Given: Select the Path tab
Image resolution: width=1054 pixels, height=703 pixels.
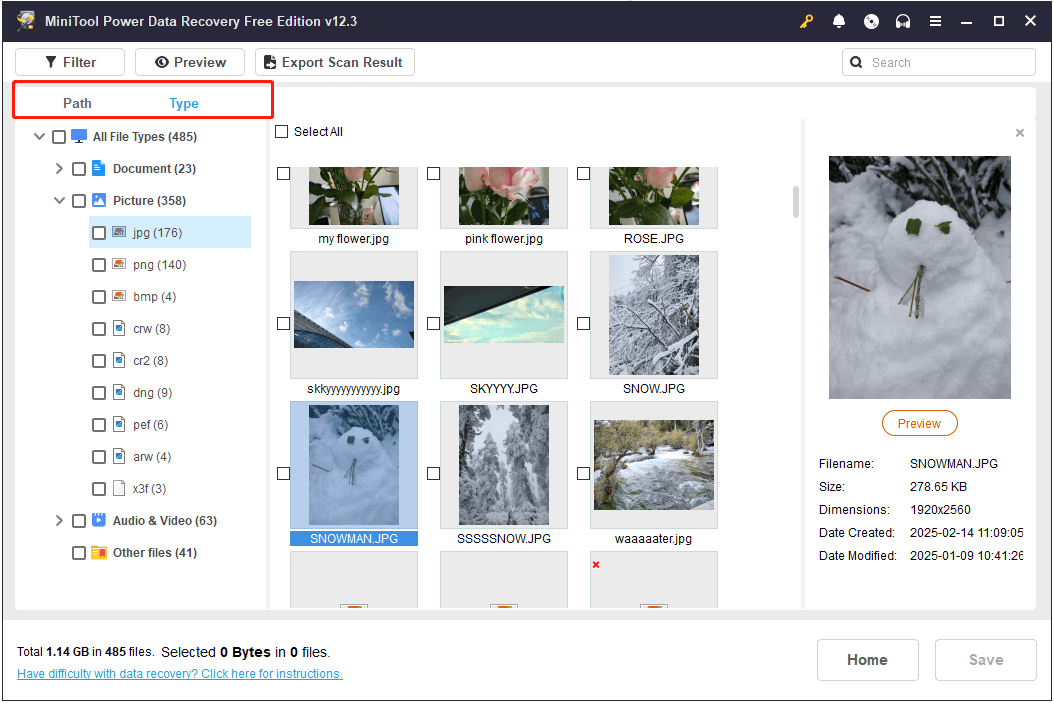Looking at the screenshot, I should (77, 103).
